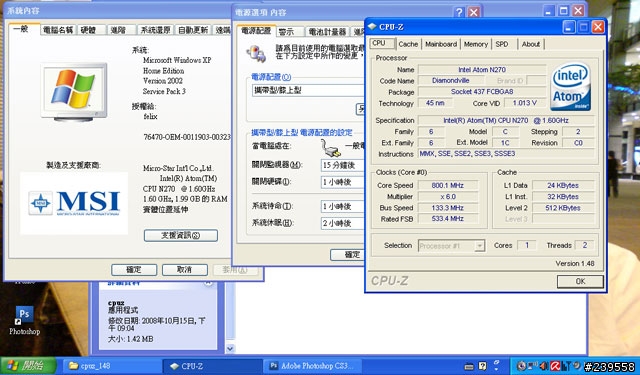The image size is (640, 375).
Task: Click the product ID 76470-OEM-0011903 text
Action: [x=187, y=137]
